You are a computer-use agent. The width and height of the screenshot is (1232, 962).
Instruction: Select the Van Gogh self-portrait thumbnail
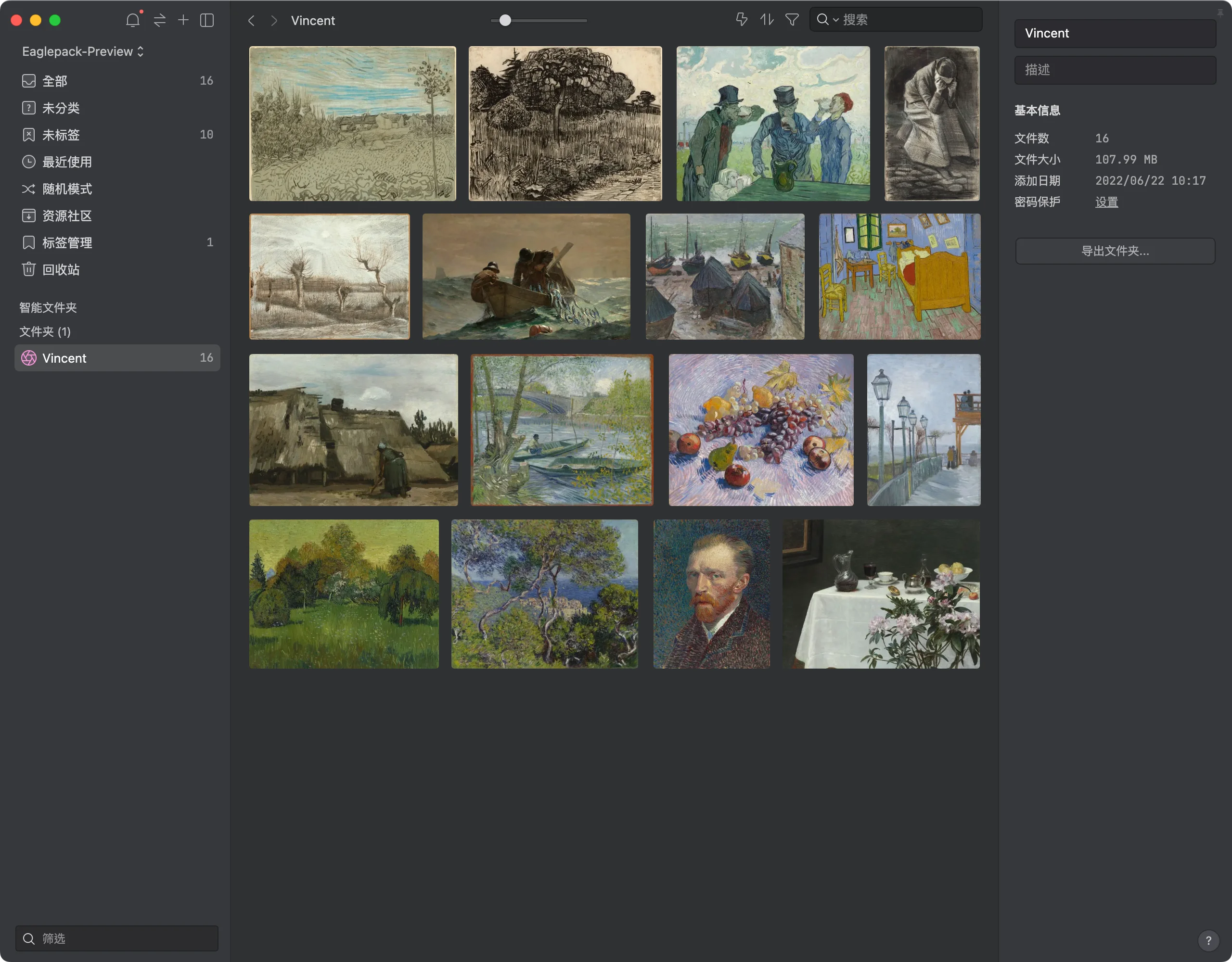pos(711,594)
